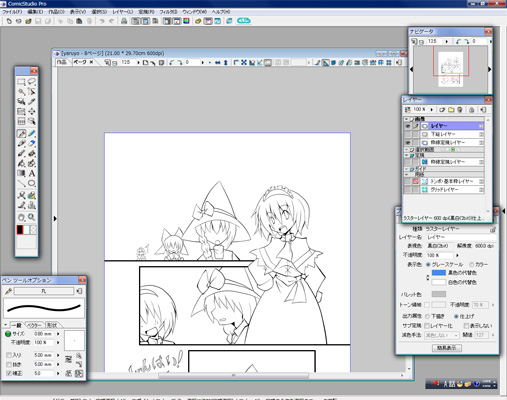Click the canvas horizontal scrollbar
507x400 pixels.
pyautogui.click(x=233, y=376)
